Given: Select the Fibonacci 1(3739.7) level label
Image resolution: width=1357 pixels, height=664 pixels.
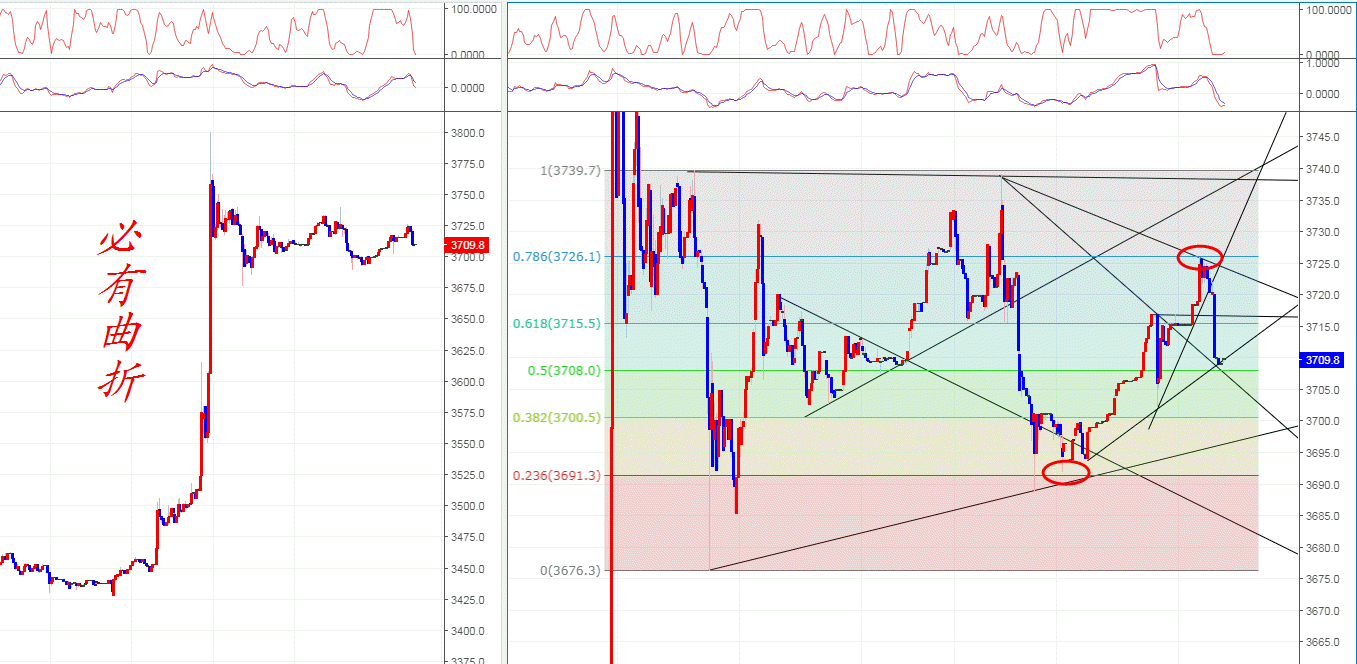Looking at the screenshot, I should click(571, 171).
